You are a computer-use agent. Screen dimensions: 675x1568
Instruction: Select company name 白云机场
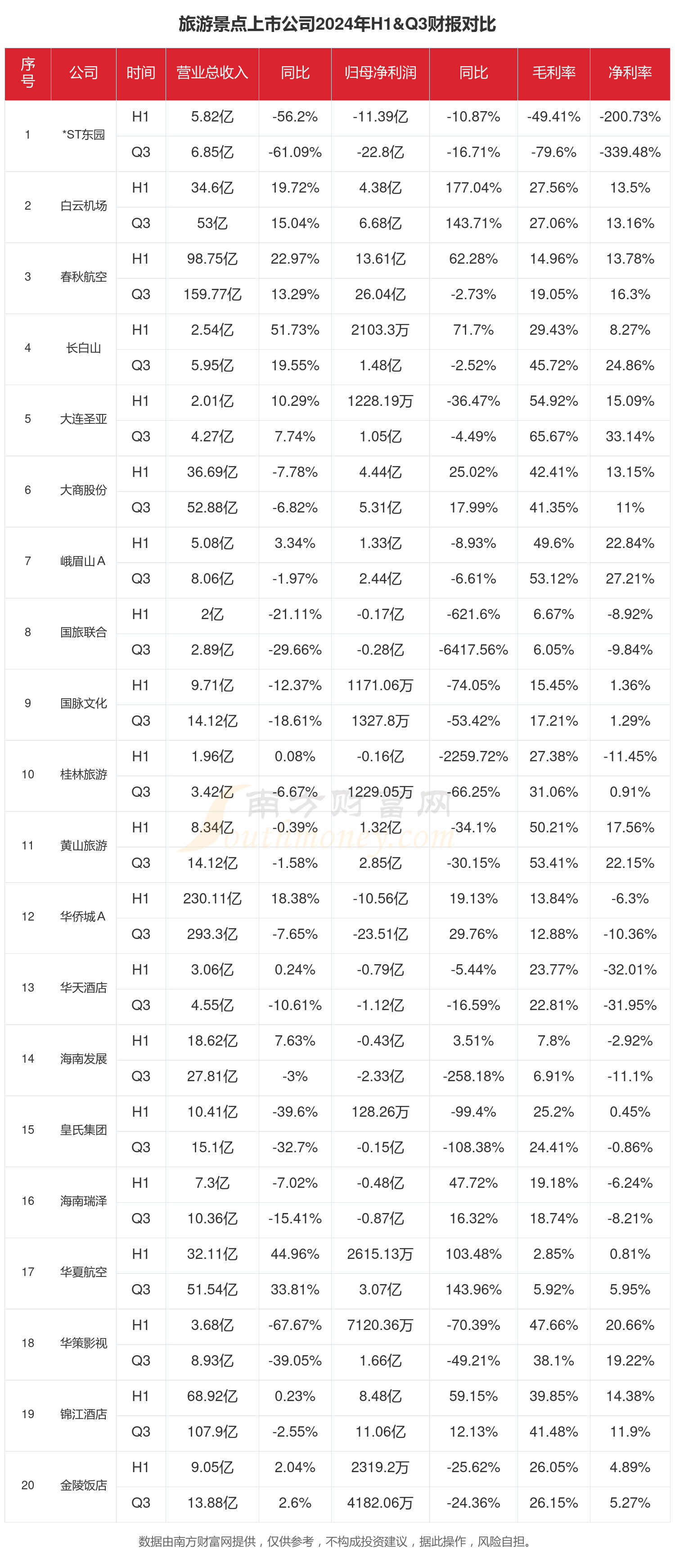[83, 206]
